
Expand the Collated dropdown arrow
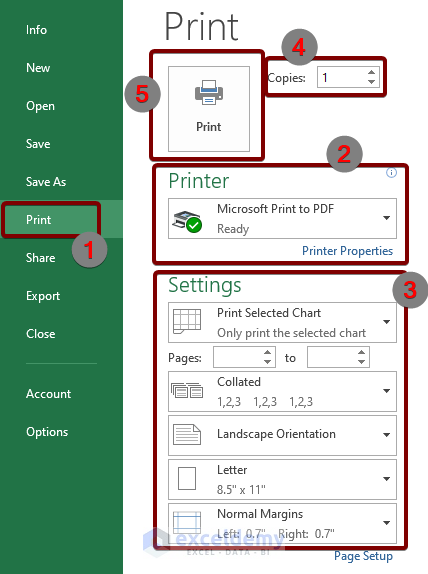(x=386, y=391)
